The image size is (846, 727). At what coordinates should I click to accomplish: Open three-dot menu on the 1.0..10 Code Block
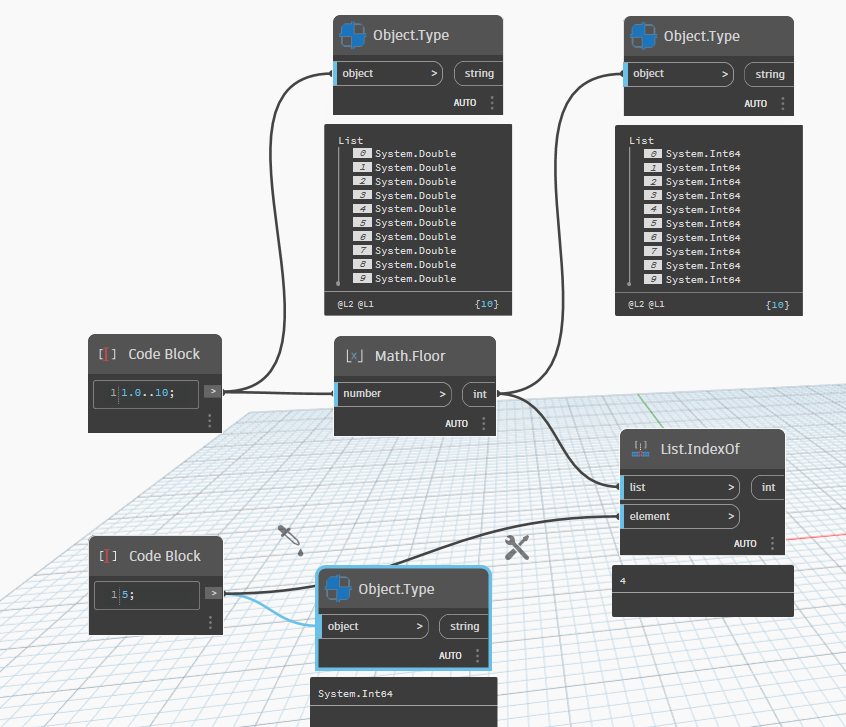point(209,420)
